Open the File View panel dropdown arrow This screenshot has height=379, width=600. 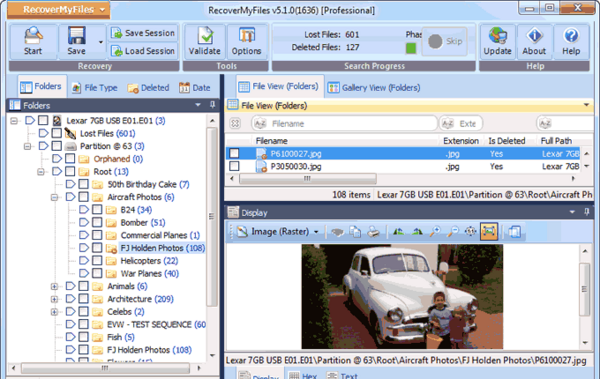[586, 105]
